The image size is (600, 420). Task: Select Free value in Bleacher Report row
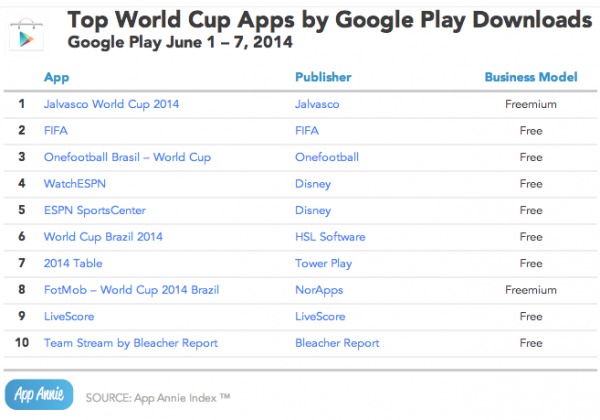[x=531, y=343]
